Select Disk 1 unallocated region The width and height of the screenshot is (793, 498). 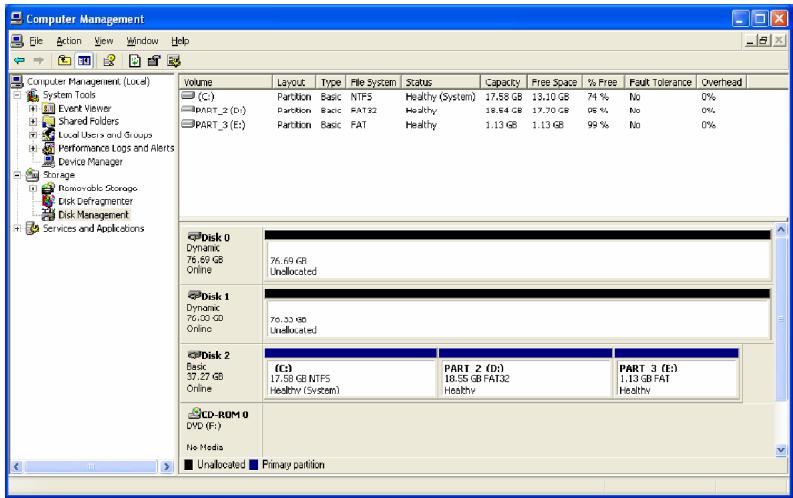[x=517, y=314]
